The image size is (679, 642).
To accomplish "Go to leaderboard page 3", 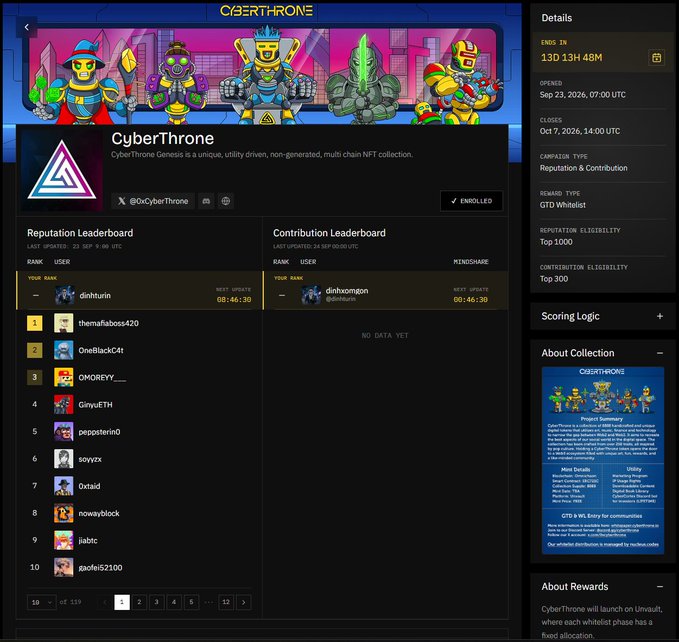I will coord(156,602).
